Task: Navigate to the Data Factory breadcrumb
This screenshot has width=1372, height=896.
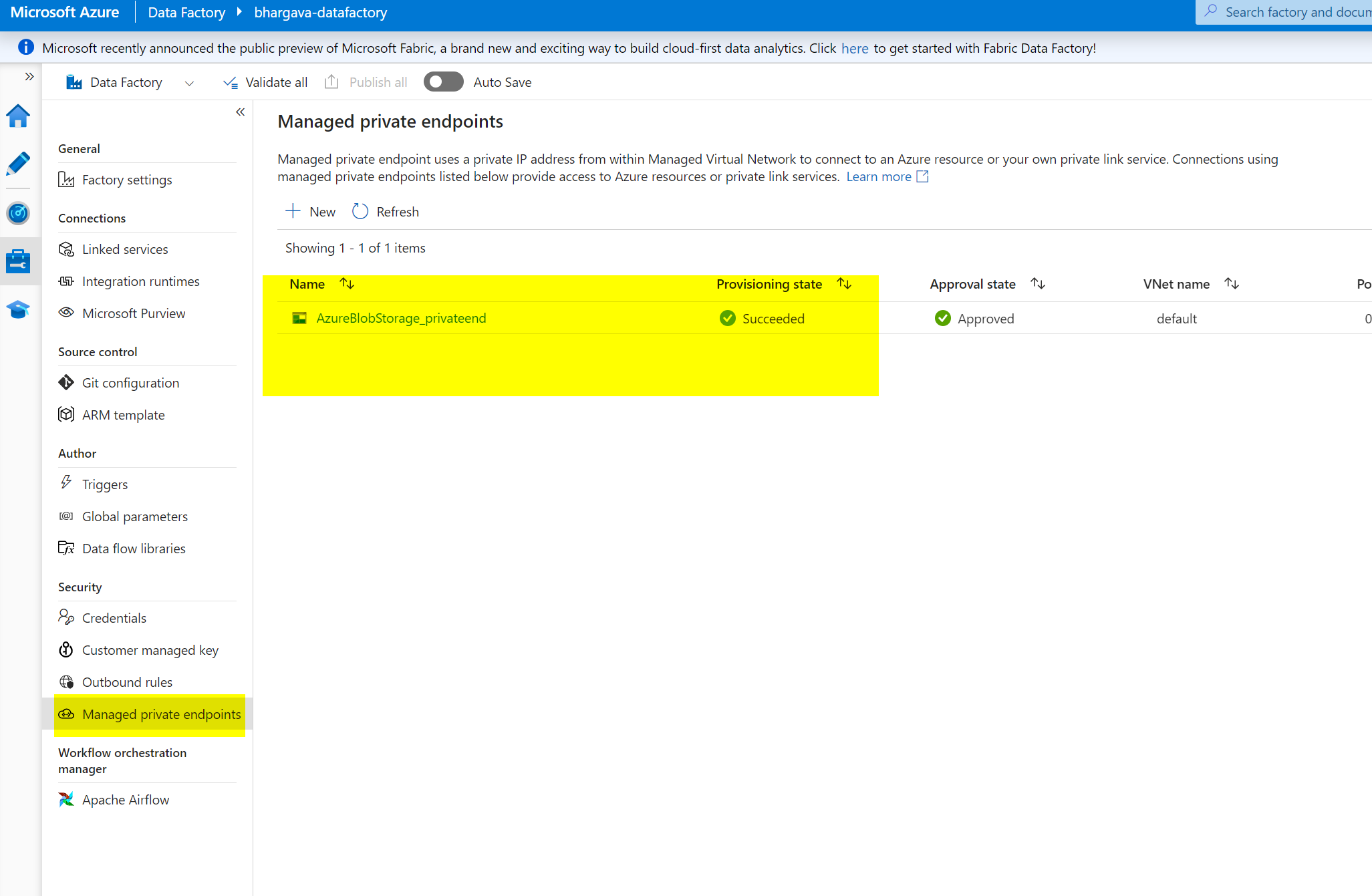Action: (186, 12)
